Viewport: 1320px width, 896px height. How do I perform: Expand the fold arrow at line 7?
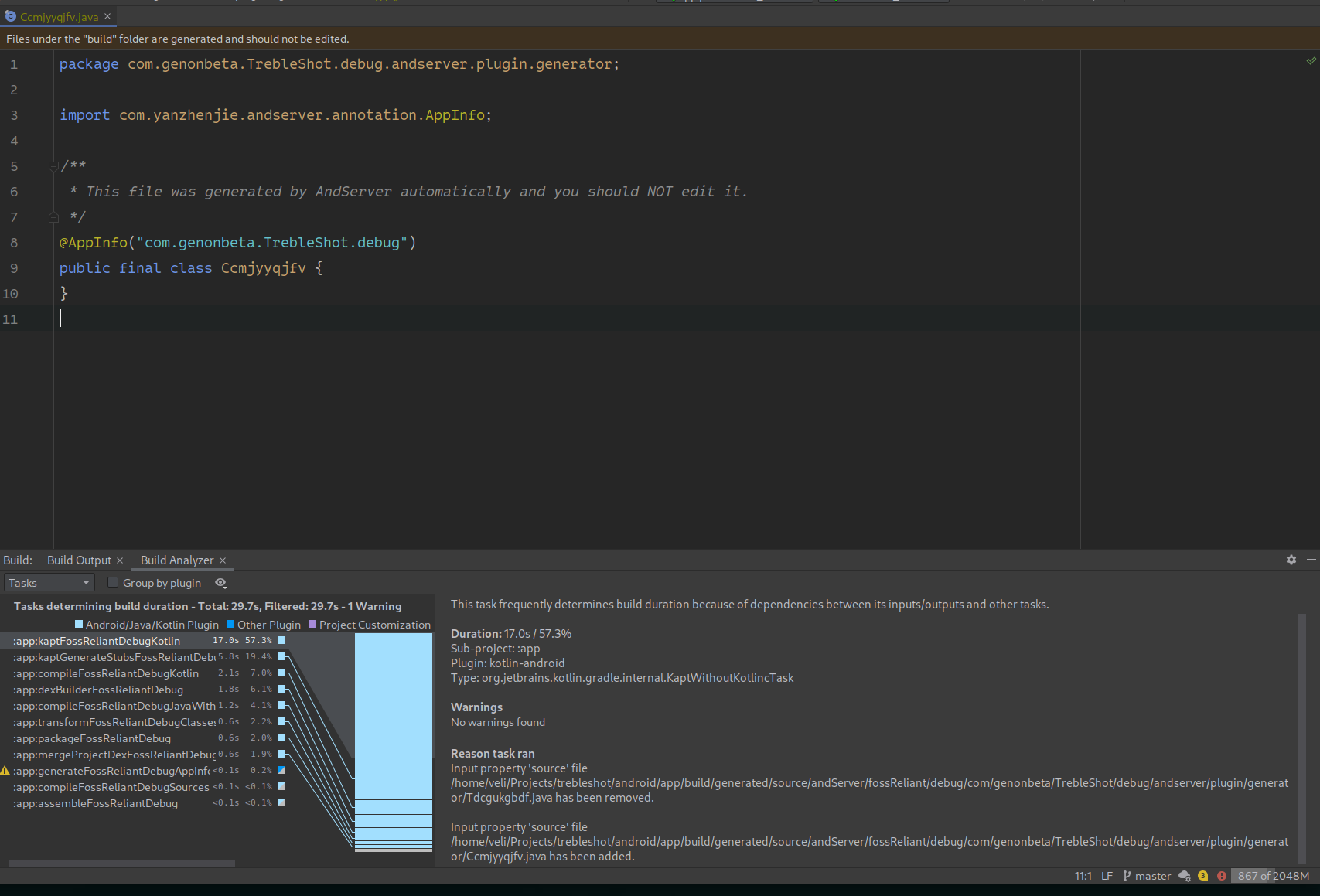[53, 217]
